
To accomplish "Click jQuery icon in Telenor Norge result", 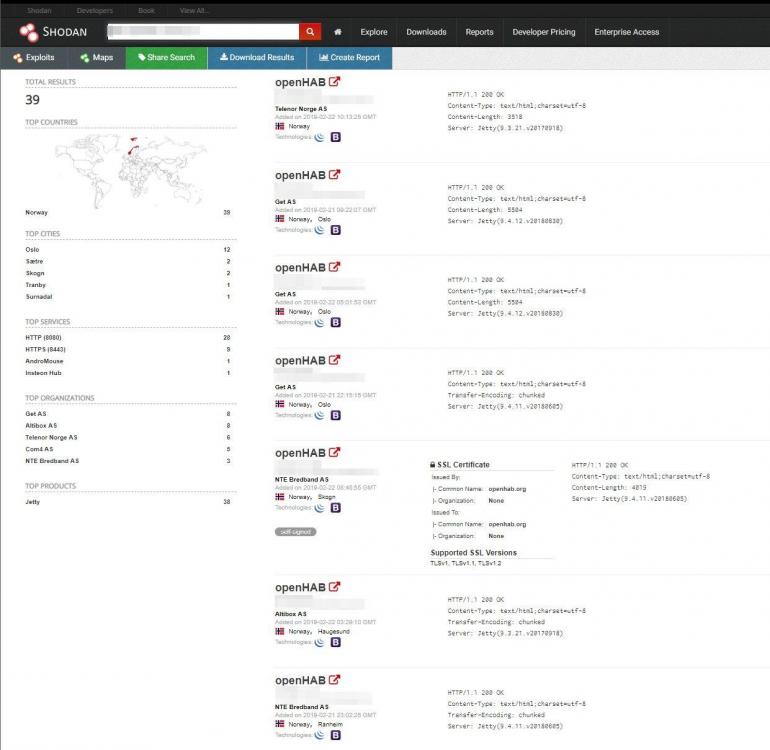I will [319, 137].
